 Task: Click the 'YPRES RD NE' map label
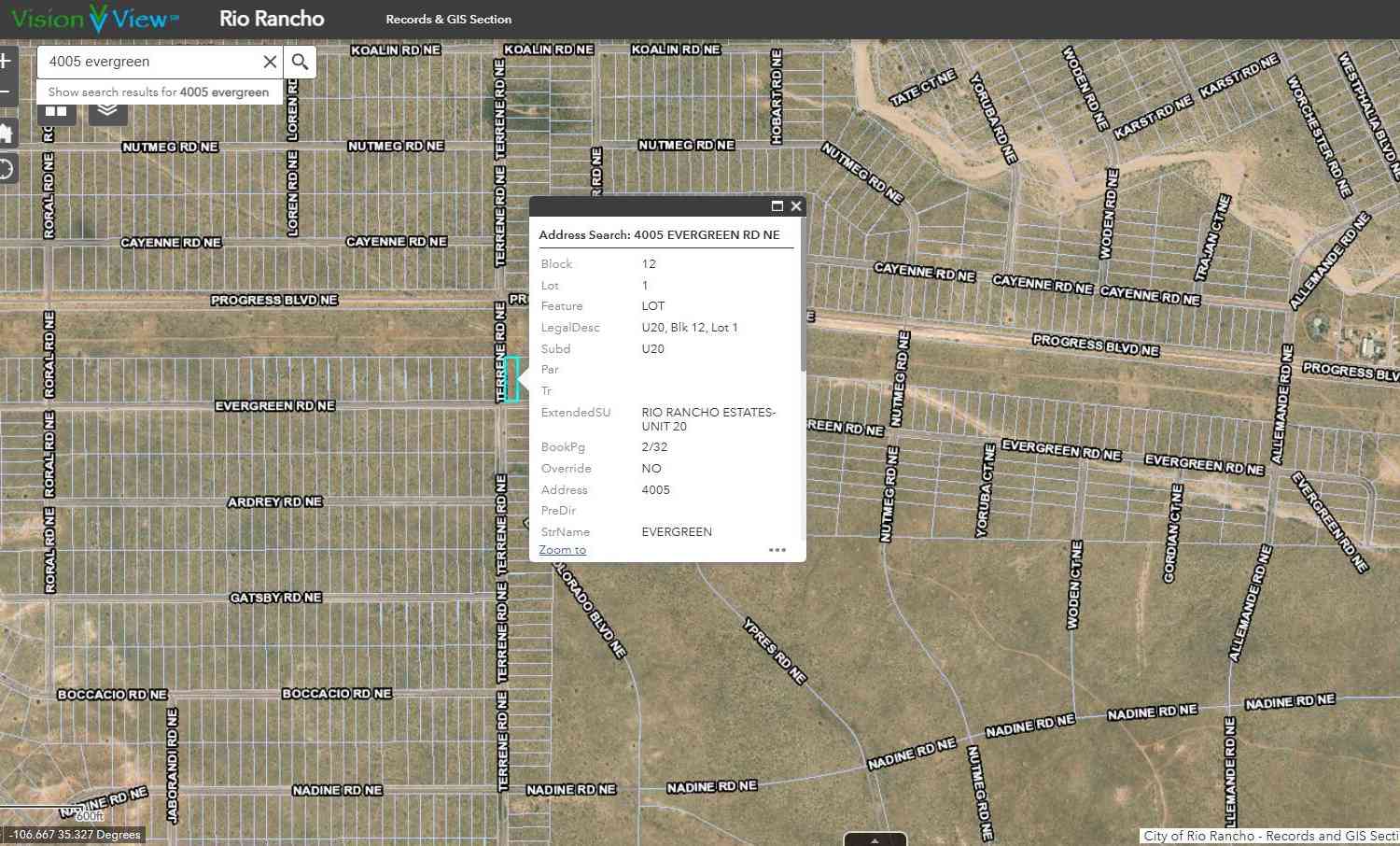point(775,651)
